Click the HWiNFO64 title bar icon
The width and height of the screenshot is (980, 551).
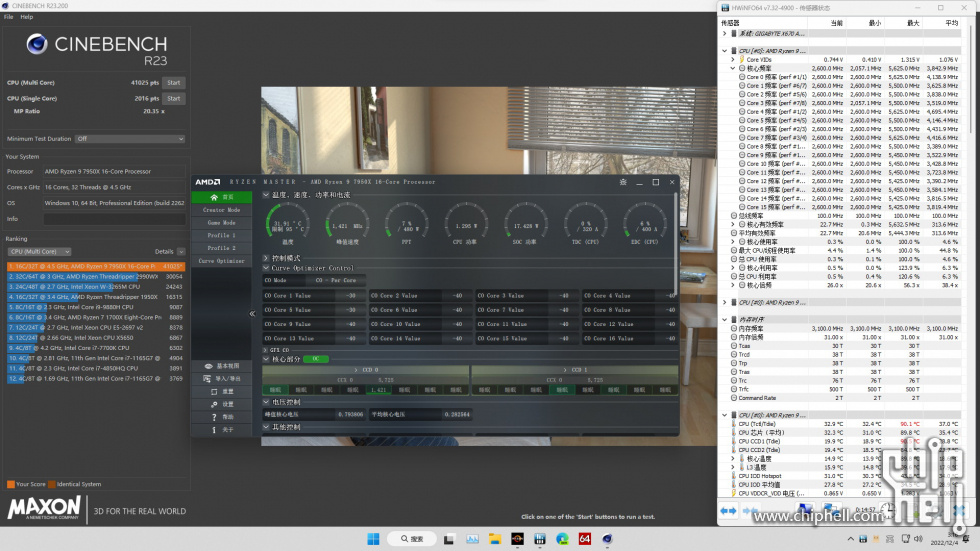click(725, 7)
